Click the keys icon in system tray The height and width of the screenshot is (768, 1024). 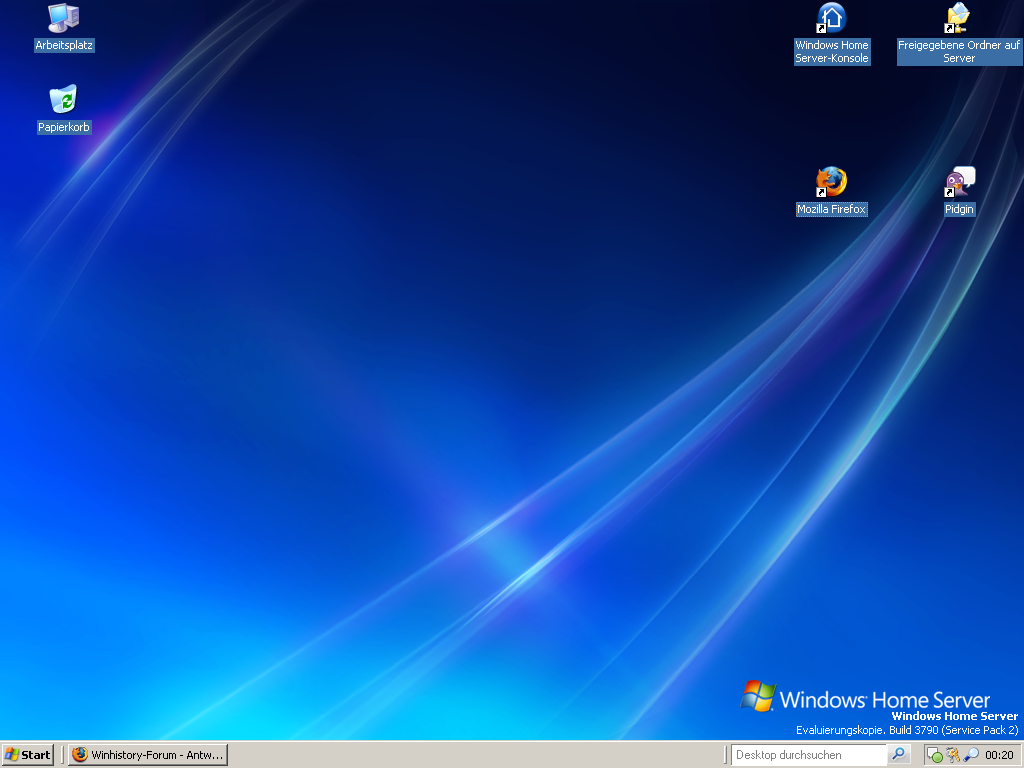(x=953, y=755)
